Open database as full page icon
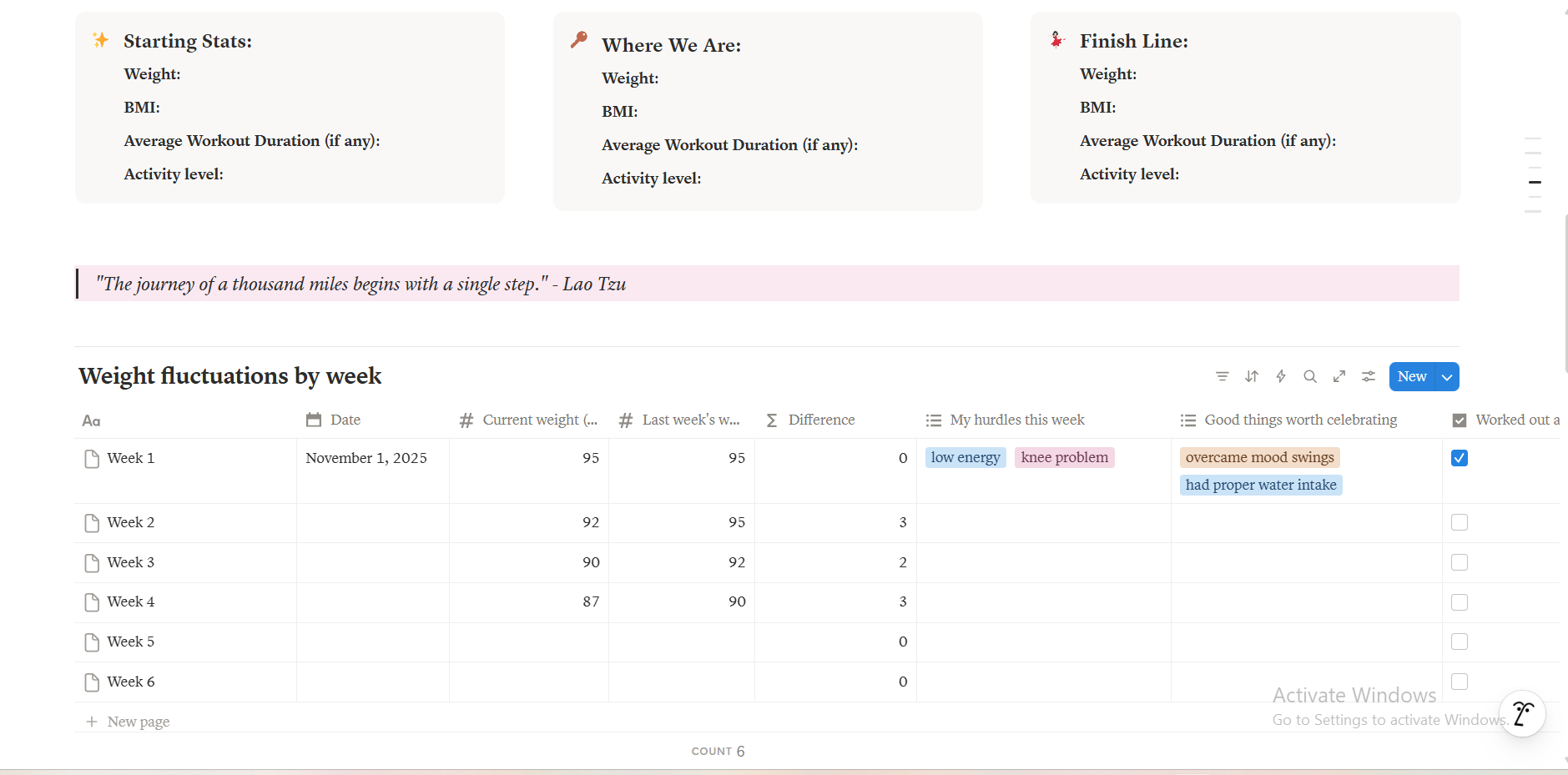 pyautogui.click(x=1339, y=376)
